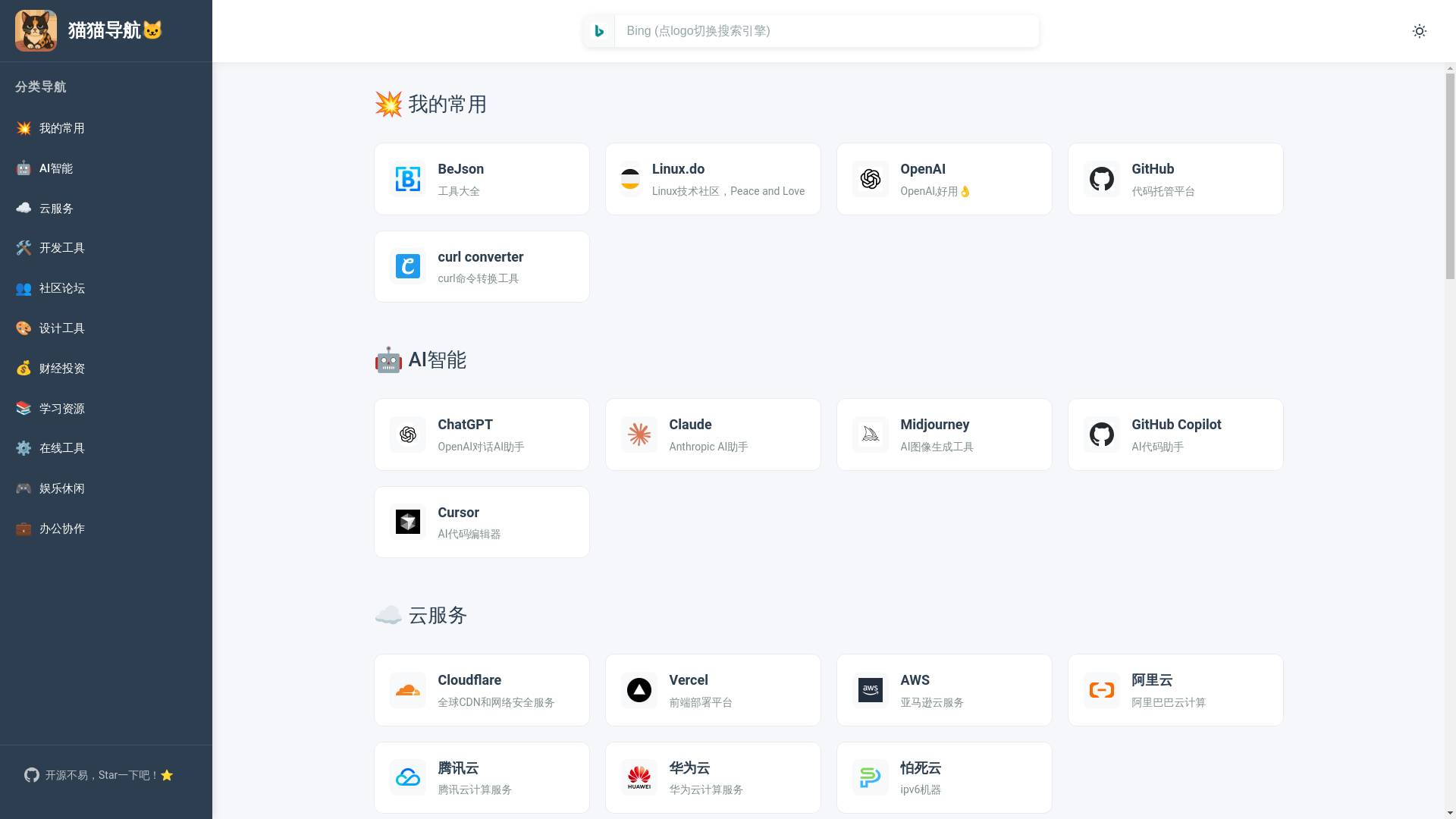The width and height of the screenshot is (1456, 819).
Task: Click the 猫猫导航 cat logo
Action: [36, 31]
